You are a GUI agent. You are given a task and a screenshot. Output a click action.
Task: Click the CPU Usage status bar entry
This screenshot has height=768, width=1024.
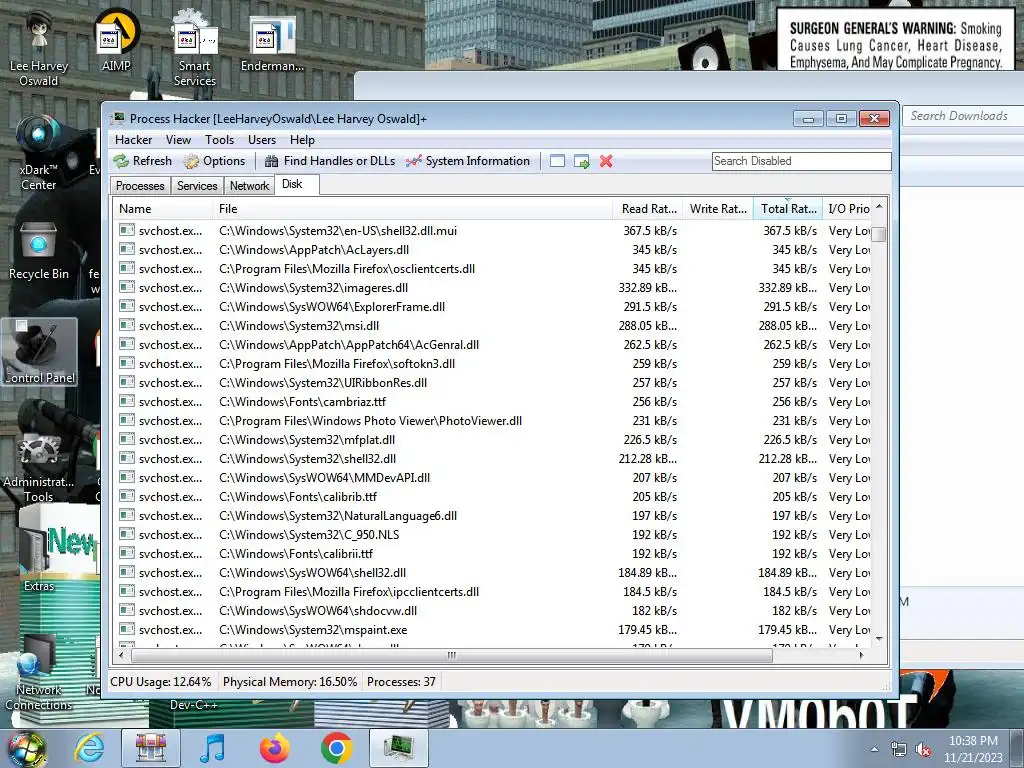click(161, 682)
